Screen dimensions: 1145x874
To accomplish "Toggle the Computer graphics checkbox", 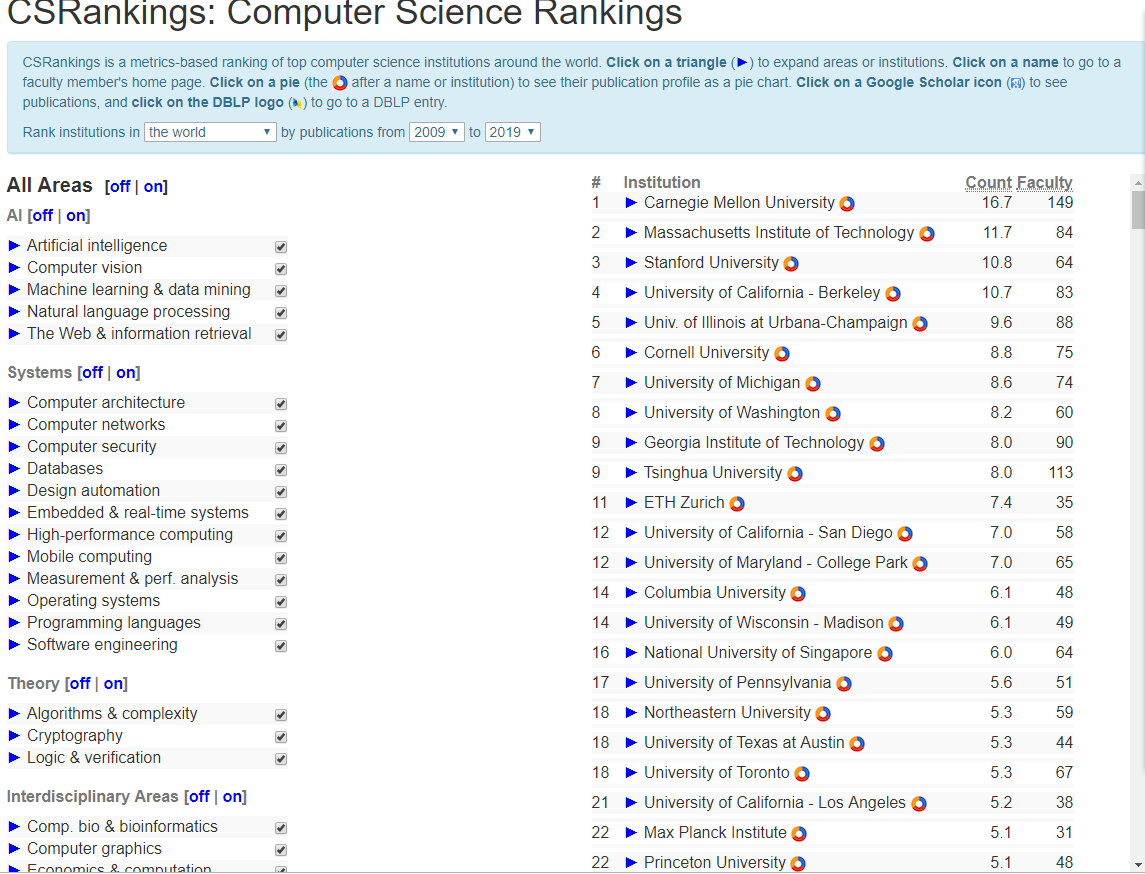I will tap(281, 850).
